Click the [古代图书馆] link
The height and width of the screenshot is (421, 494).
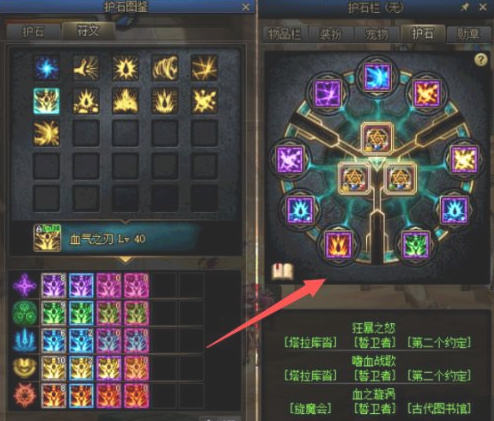click(439, 408)
